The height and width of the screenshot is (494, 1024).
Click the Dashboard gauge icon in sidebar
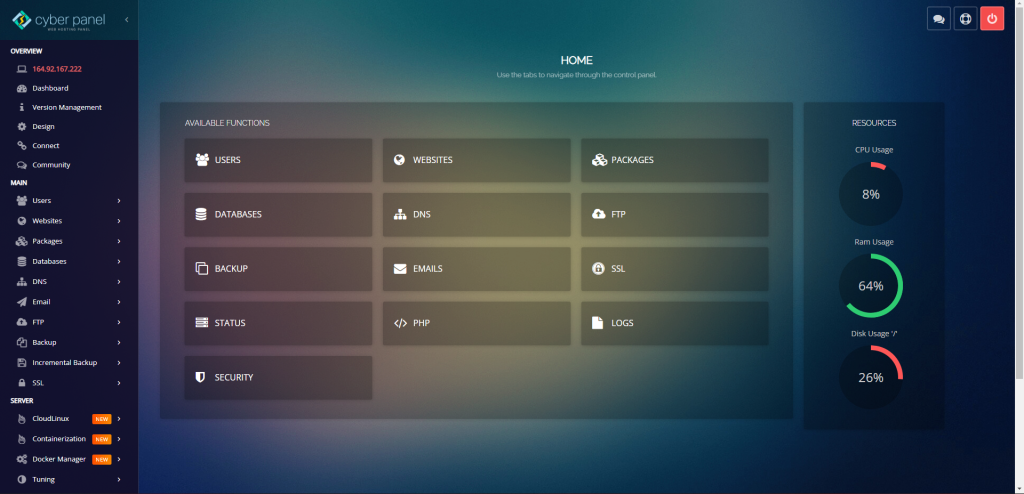(x=22, y=88)
